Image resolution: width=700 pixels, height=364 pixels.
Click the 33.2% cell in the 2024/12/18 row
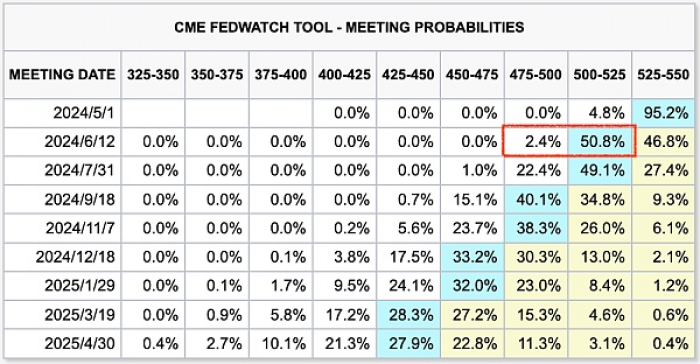(472, 257)
